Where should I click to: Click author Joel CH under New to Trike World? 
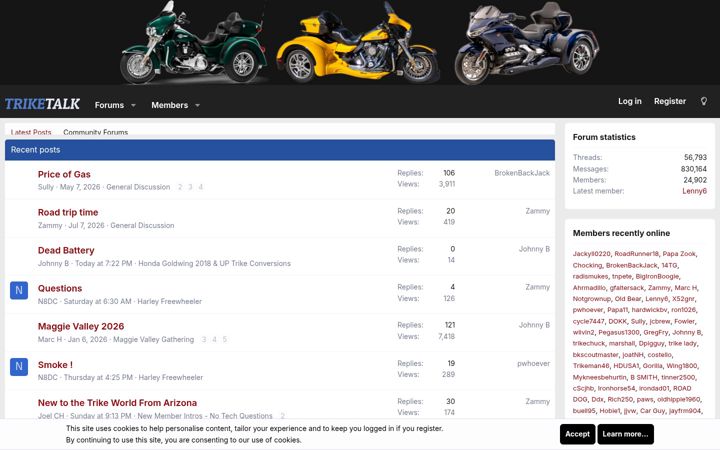coord(51,416)
